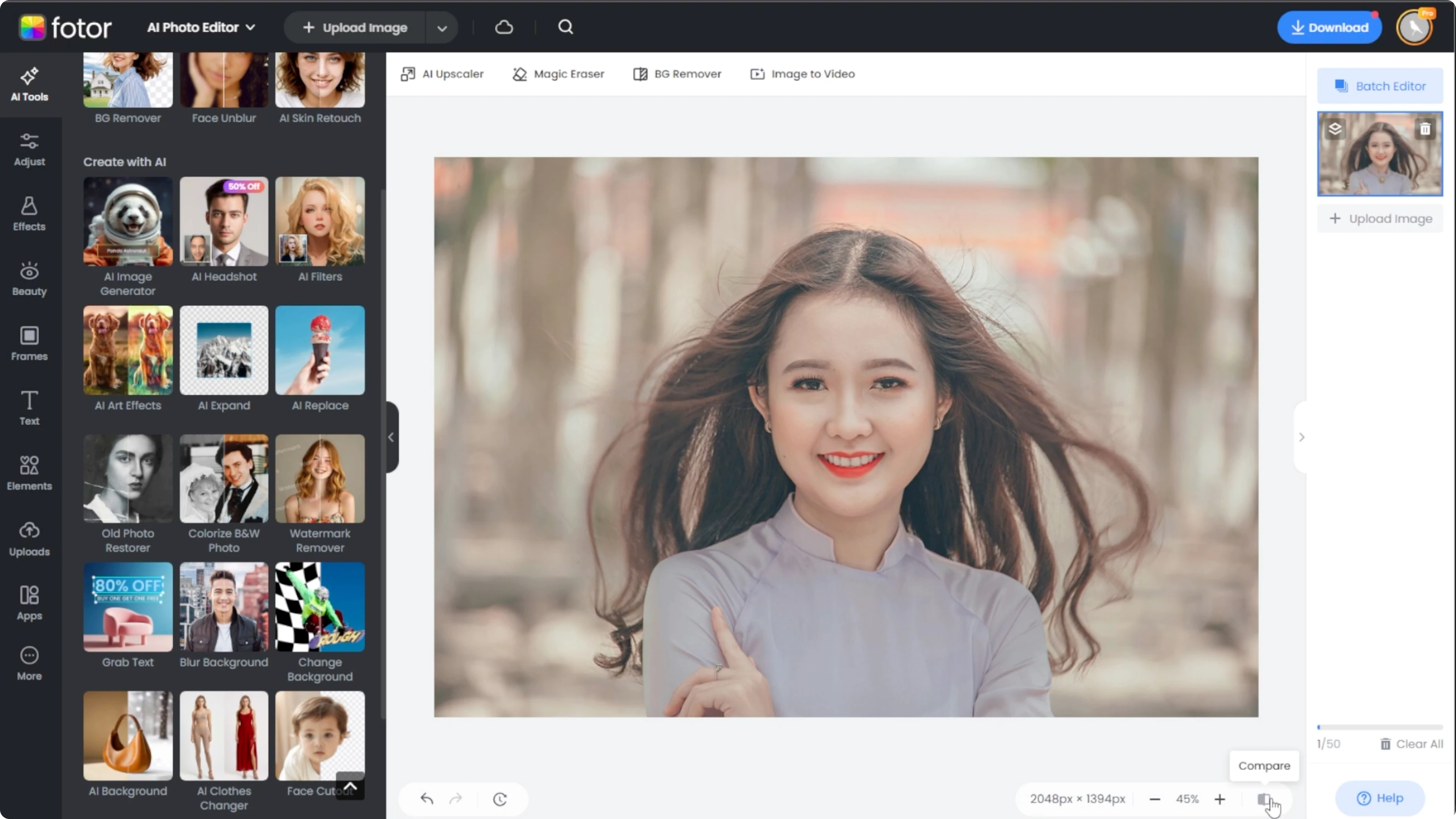The height and width of the screenshot is (819, 1456).
Task: Click the layers icon on image thumbnail
Action: [1335, 129]
